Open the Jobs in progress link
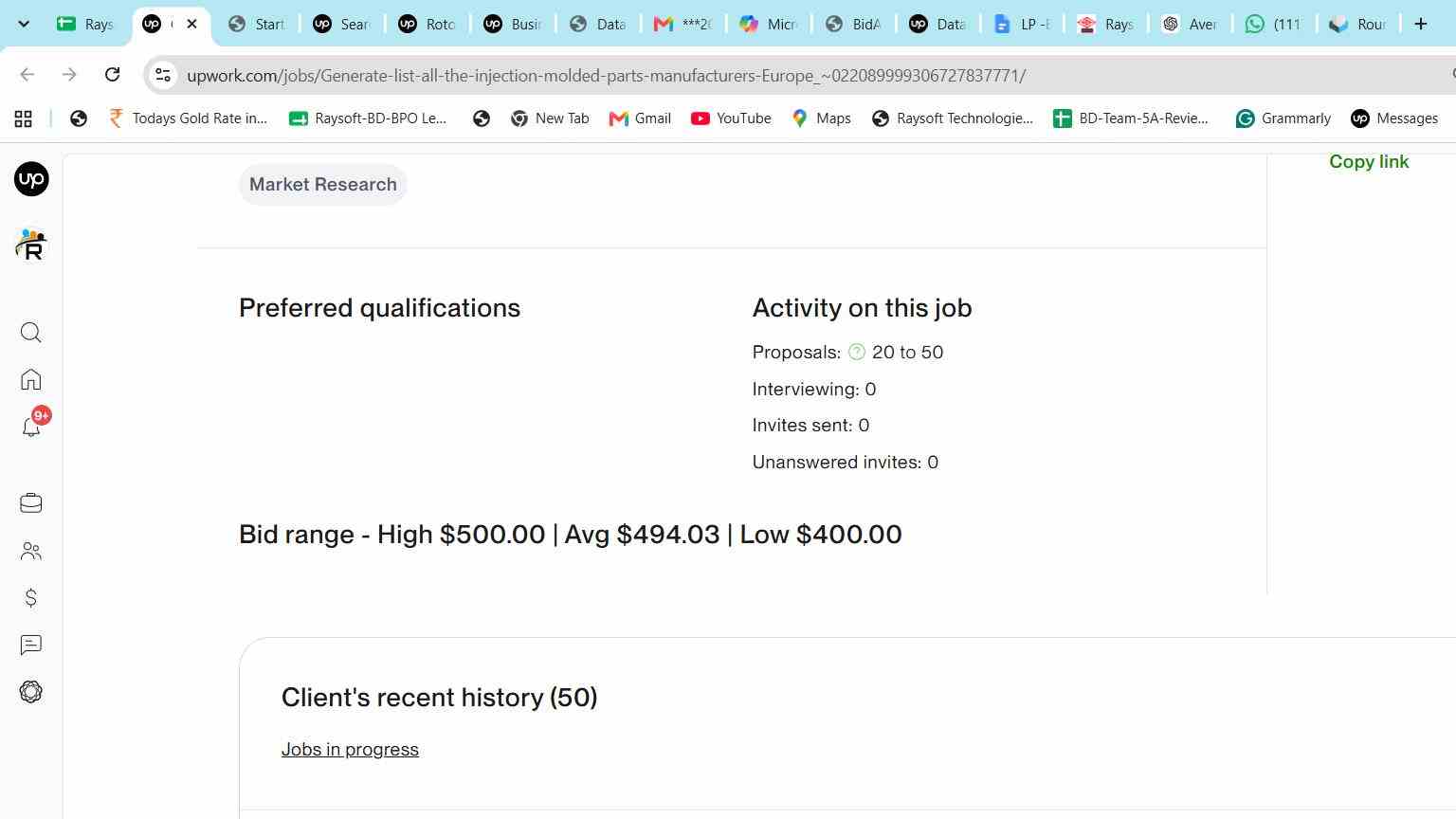The width and height of the screenshot is (1456, 819). click(350, 749)
